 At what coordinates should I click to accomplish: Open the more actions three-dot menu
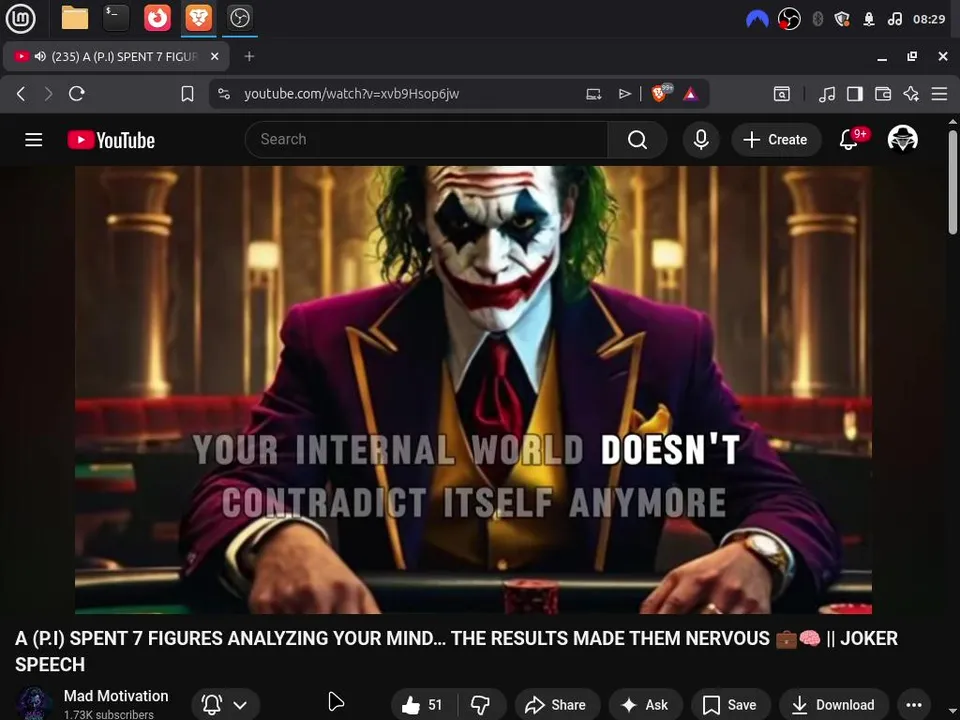[914, 705]
